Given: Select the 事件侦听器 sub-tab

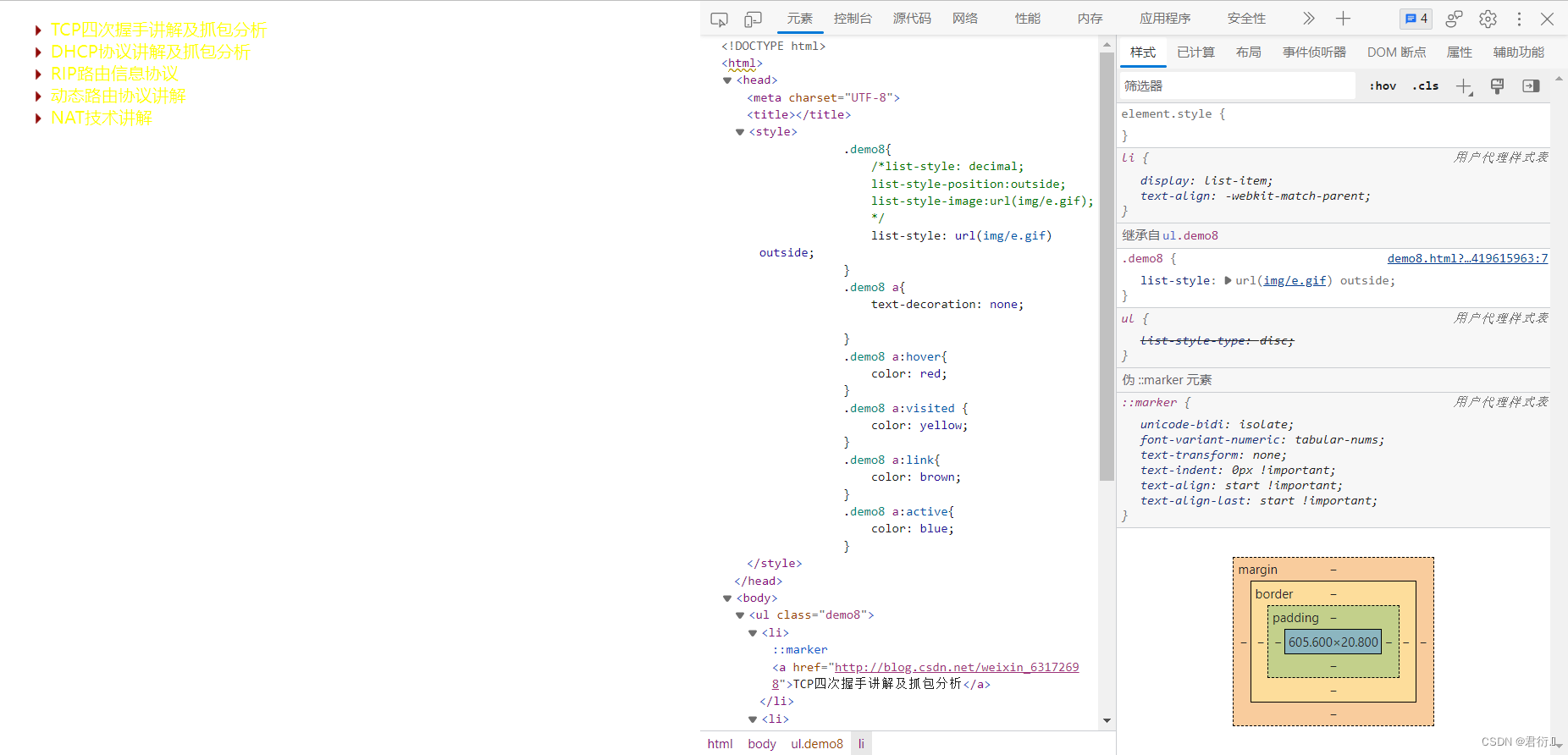Looking at the screenshot, I should pyautogui.click(x=1314, y=52).
